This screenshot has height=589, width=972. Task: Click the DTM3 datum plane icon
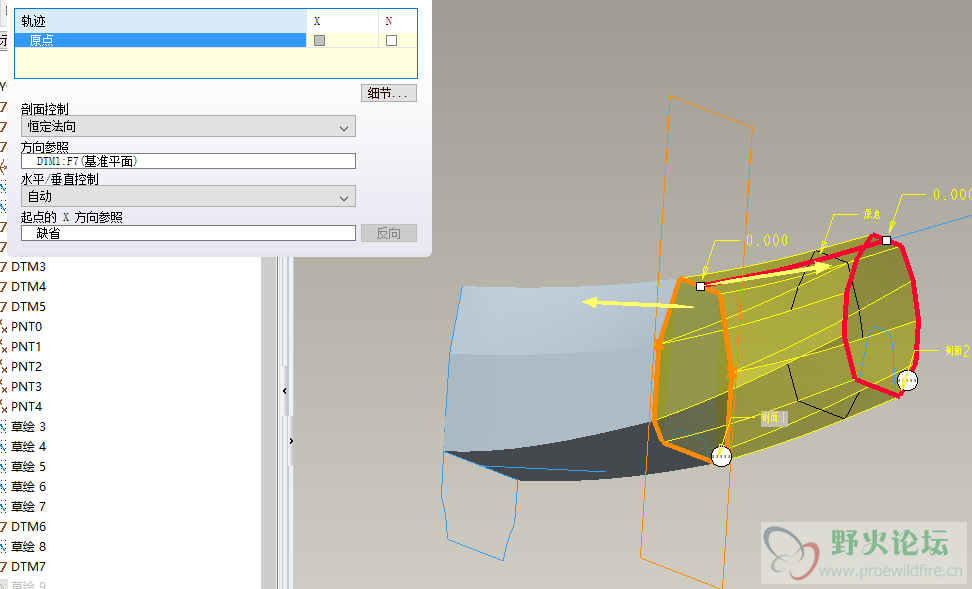point(4,267)
